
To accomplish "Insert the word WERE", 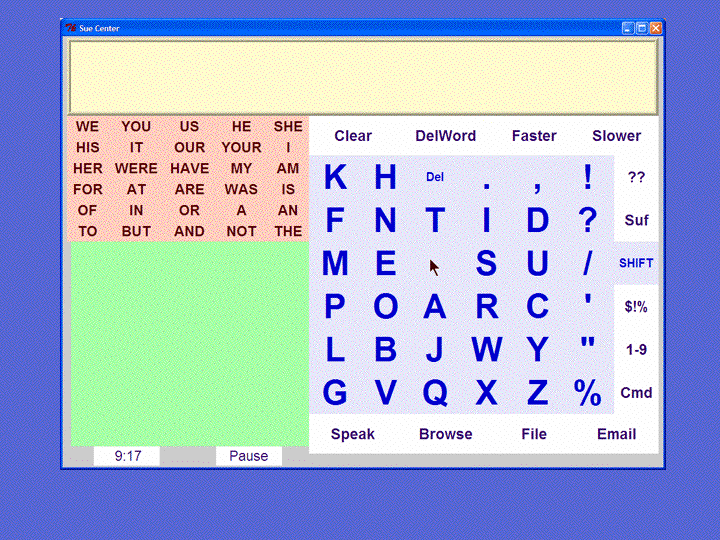I will click(x=136, y=169).
